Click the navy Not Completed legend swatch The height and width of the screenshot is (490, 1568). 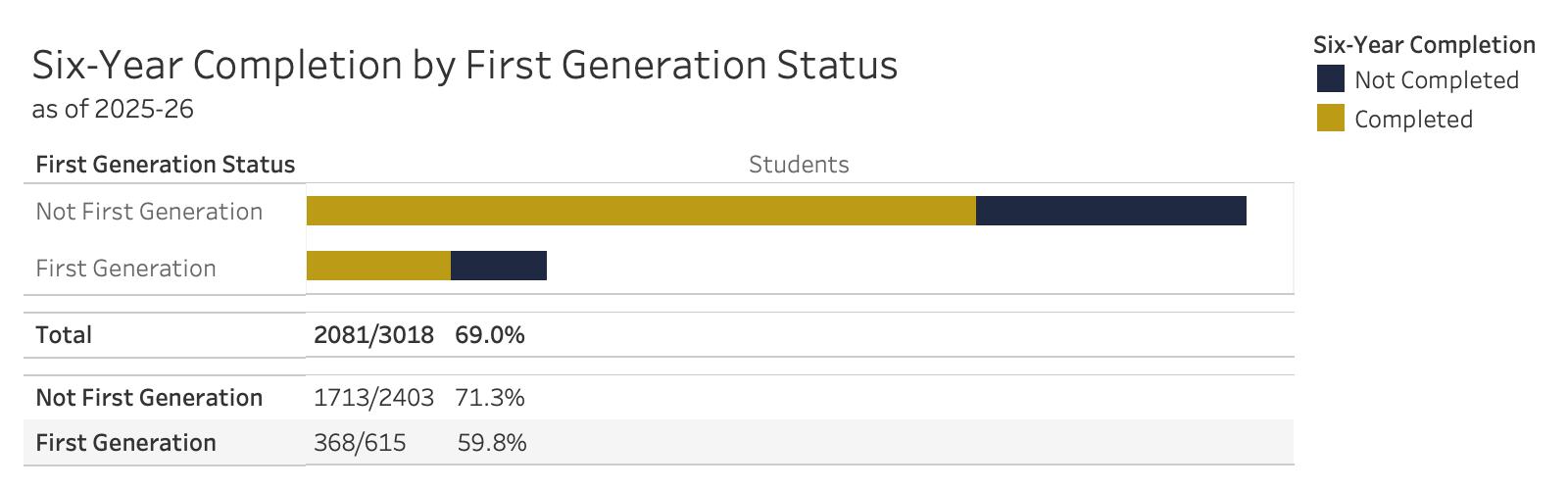coord(1331,79)
